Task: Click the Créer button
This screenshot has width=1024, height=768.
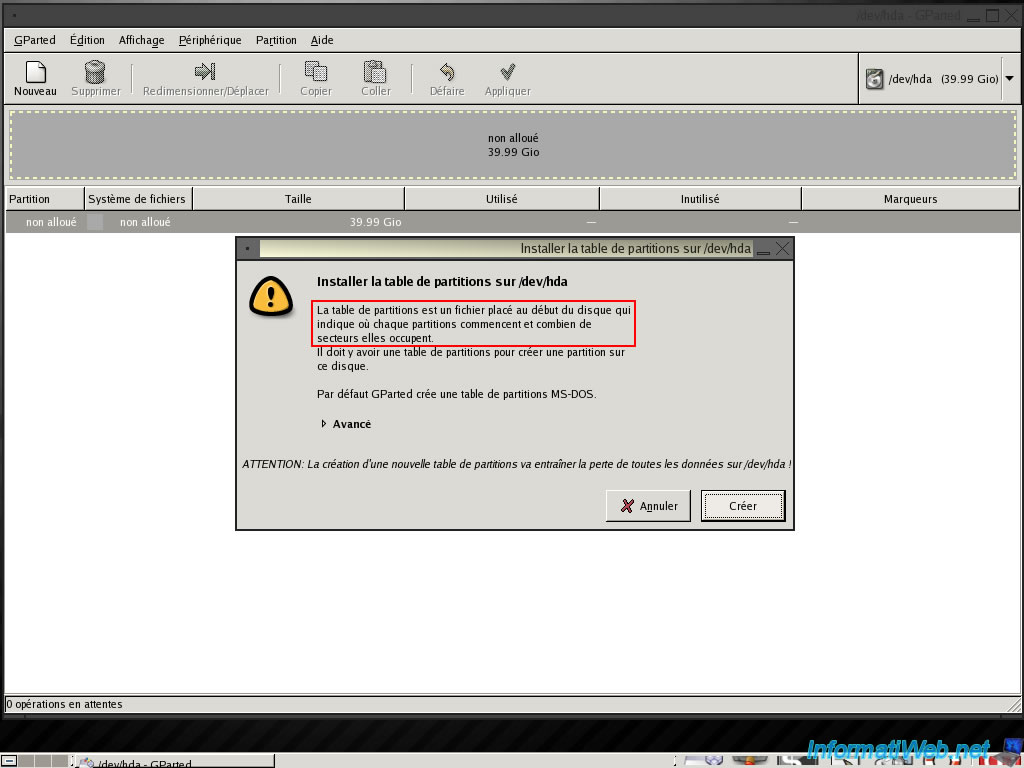Action: click(743, 506)
